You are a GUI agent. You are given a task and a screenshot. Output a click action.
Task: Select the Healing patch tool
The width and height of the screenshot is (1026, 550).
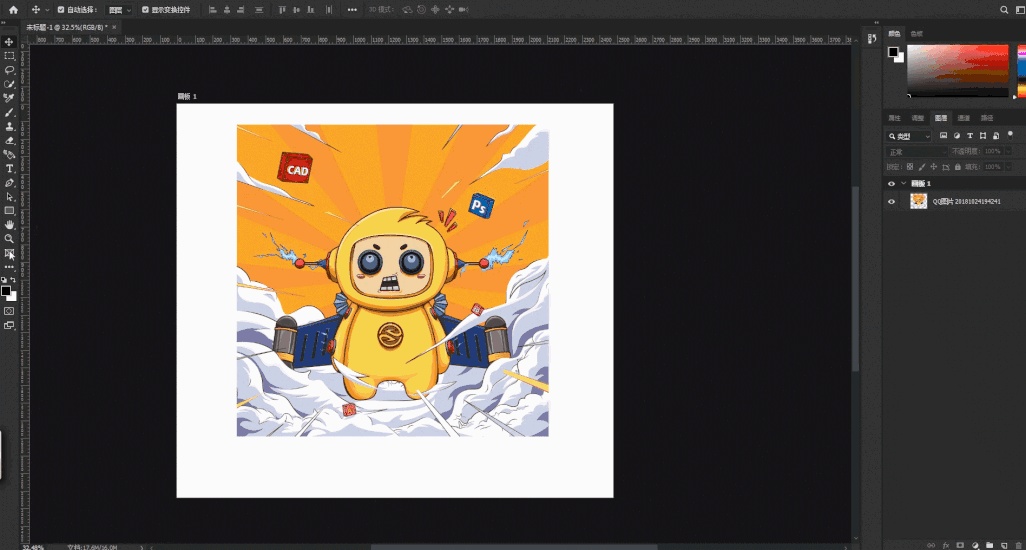coord(9,154)
